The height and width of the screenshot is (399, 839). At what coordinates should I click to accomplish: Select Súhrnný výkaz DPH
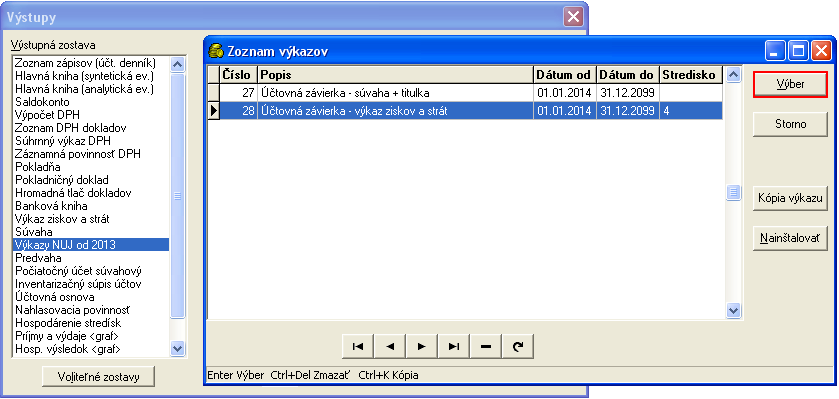(x=91, y=141)
